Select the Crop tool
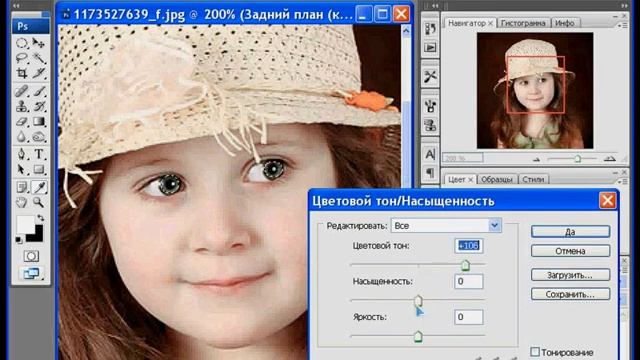The image size is (640, 360). coord(22,73)
